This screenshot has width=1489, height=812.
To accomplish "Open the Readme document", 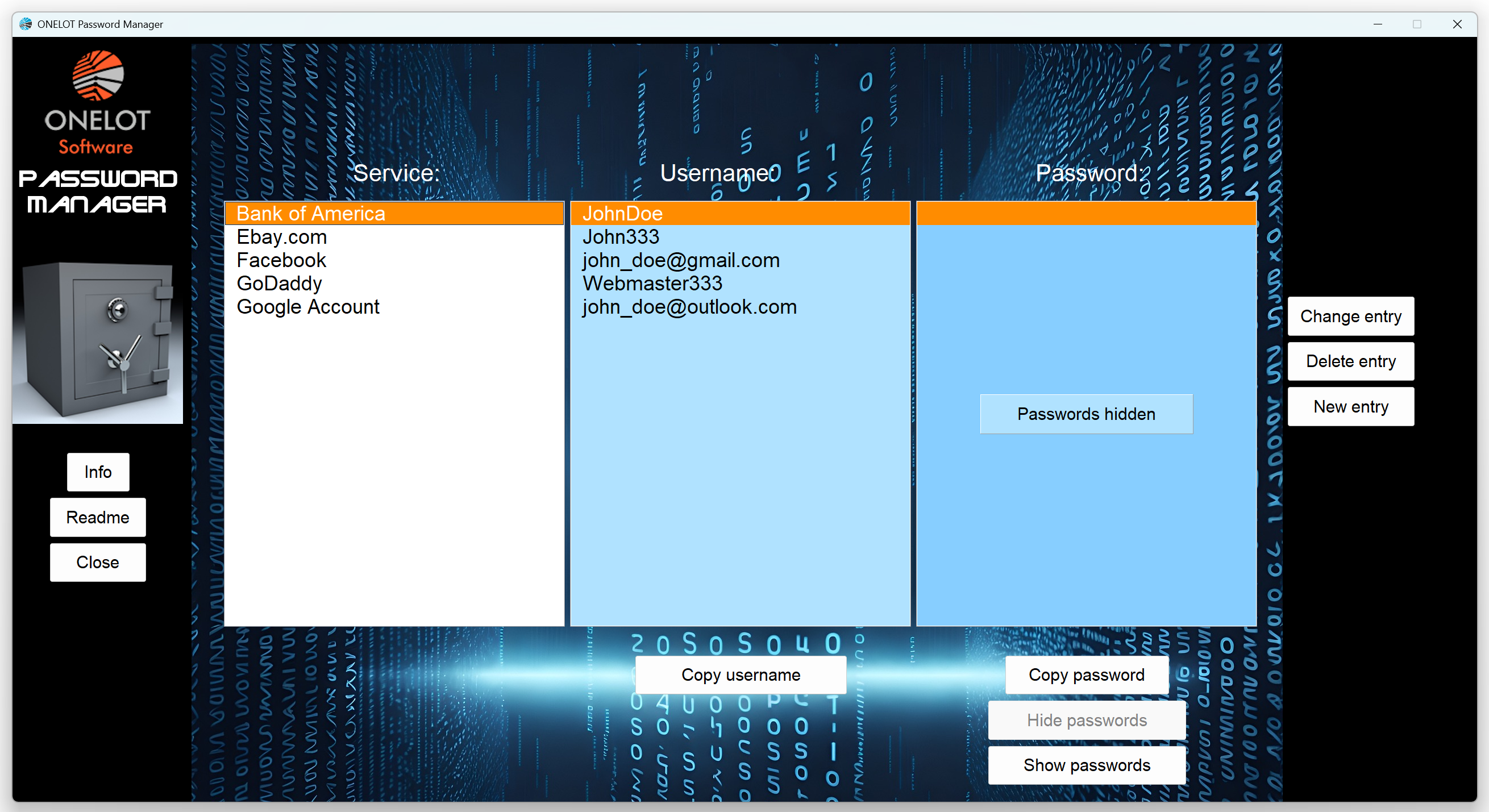I will point(98,517).
